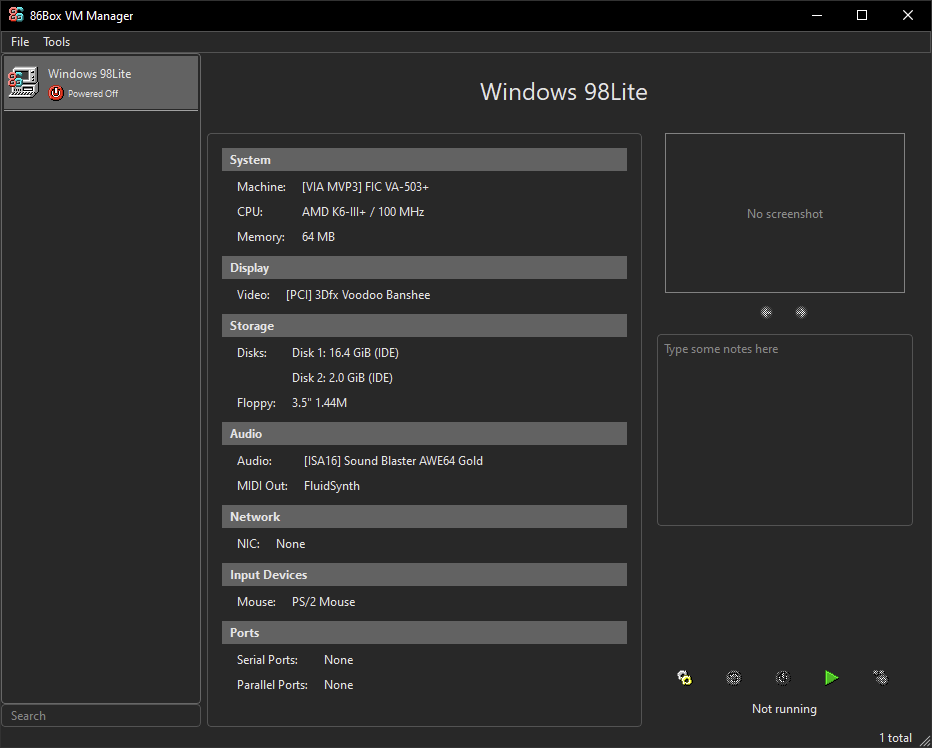Click the 'Parallel Ports:' label
The image size is (932, 748).
(x=272, y=684)
